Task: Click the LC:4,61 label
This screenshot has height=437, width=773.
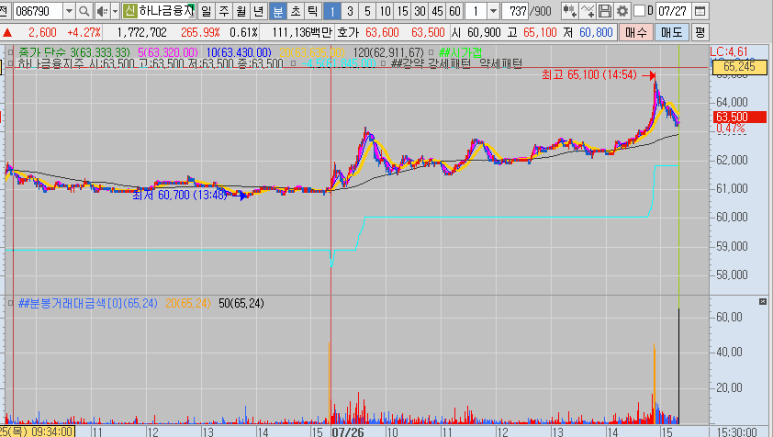Action: [x=729, y=52]
